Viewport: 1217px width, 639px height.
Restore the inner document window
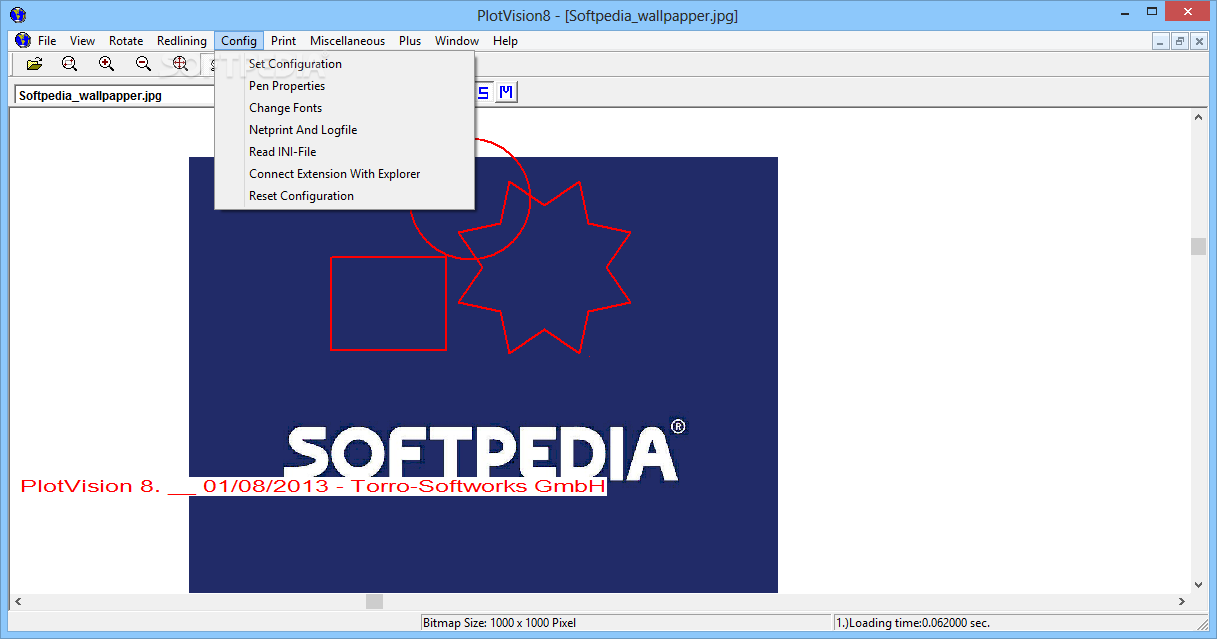pyautogui.click(x=1180, y=41)
